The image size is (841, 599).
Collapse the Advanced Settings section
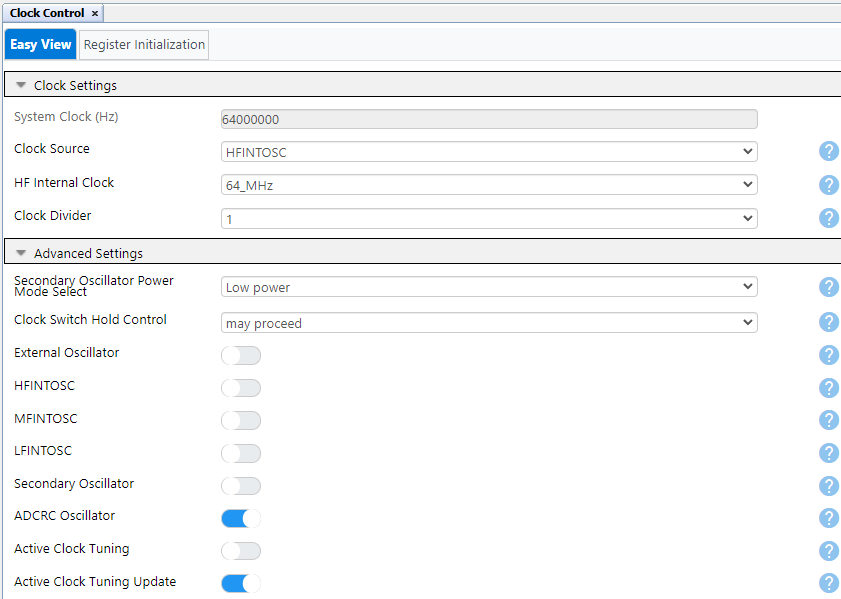point(20,251)
